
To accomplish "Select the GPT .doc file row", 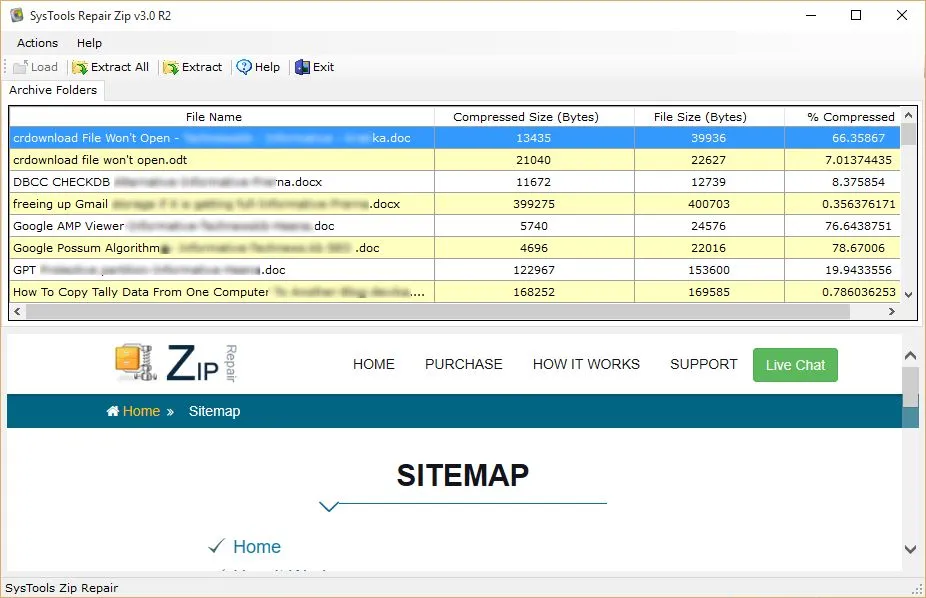I will coord(455,270).
